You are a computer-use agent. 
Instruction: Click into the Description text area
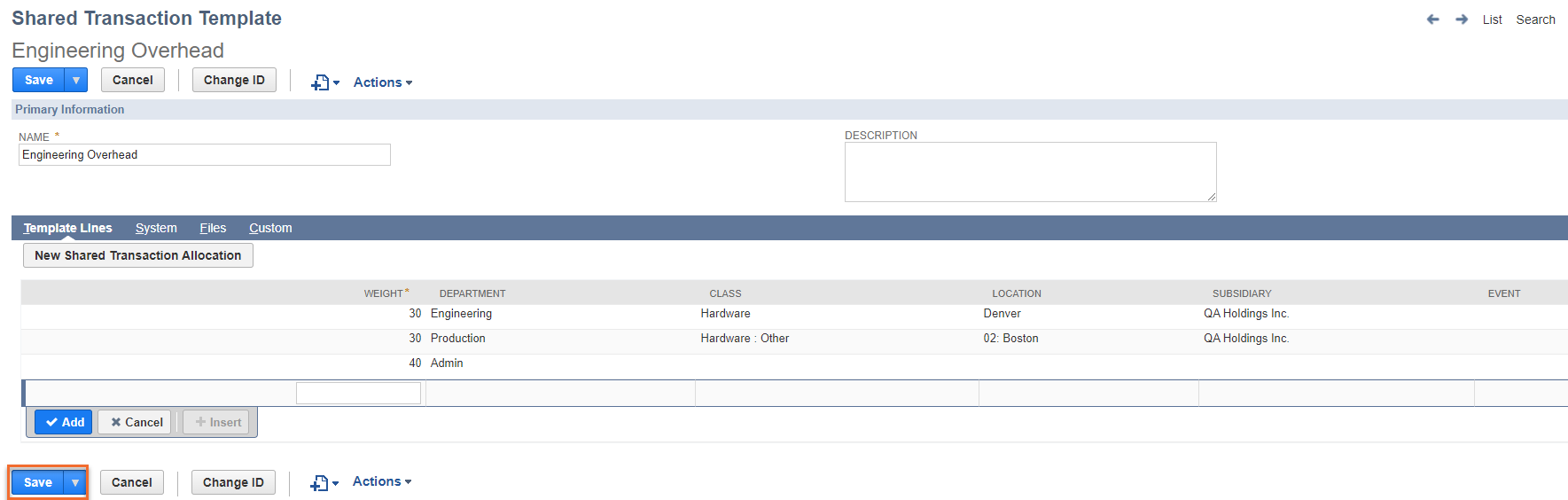coord(1030,172)
